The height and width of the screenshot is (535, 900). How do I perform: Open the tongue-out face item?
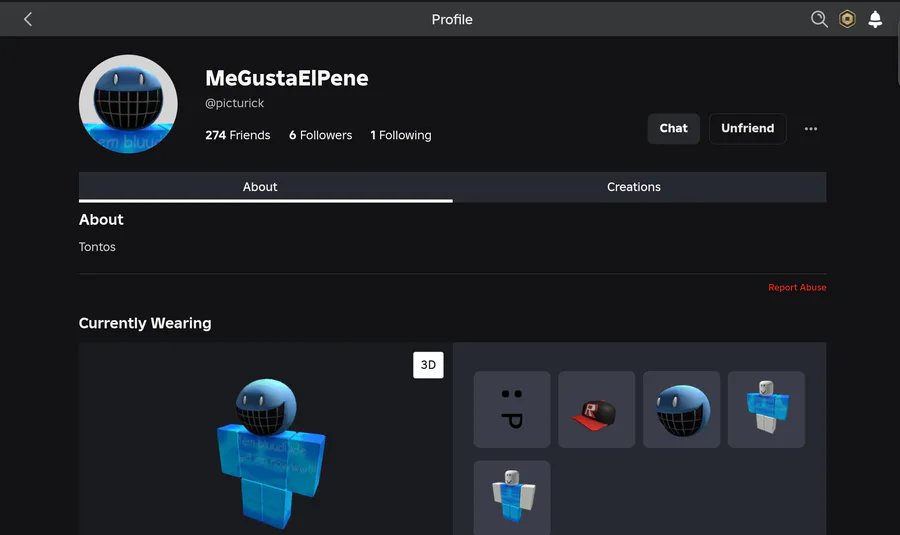click(512, 409)
